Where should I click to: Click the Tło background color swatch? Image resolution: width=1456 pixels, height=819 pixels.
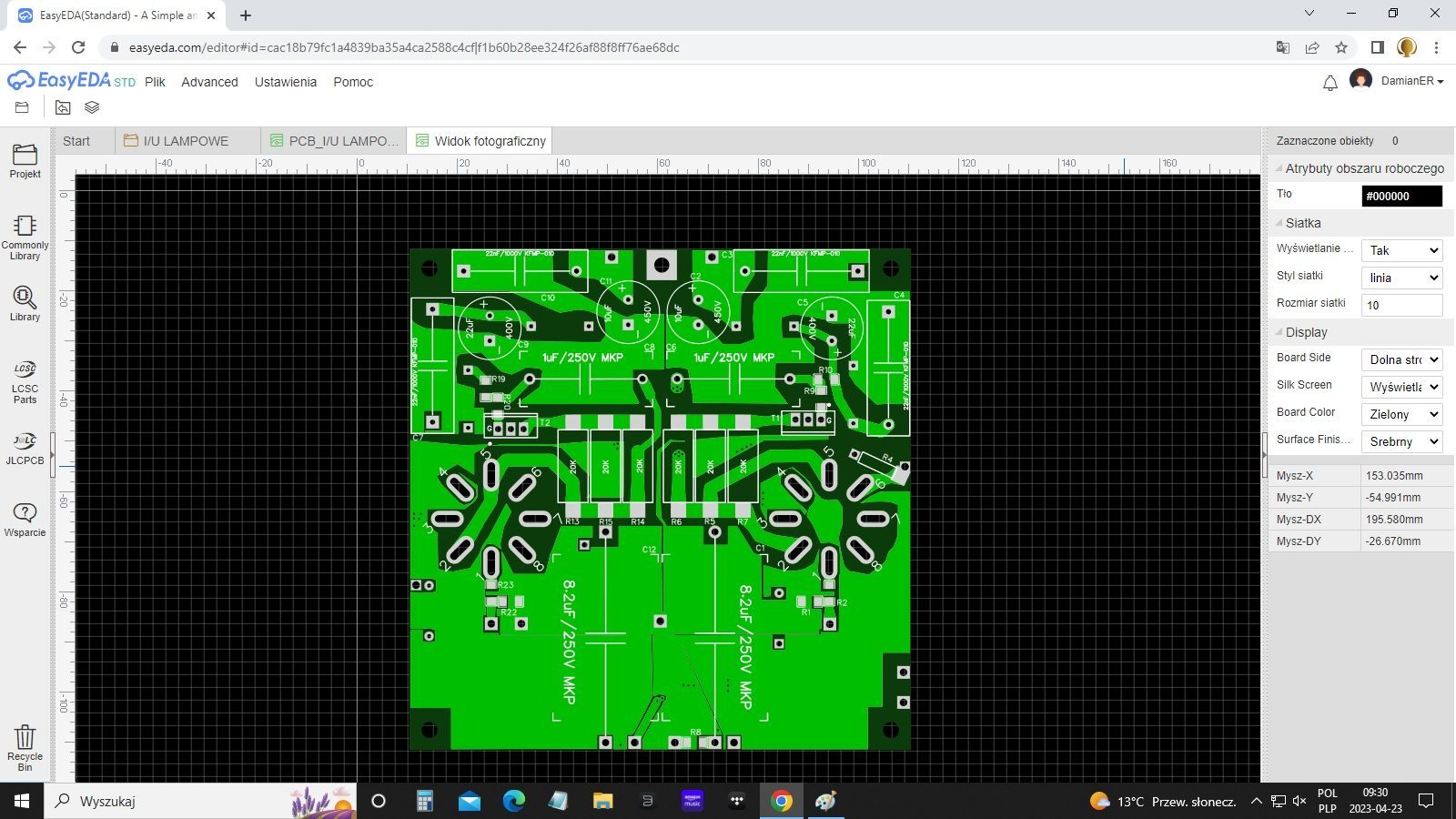pyautogui.click(x=1401, y=196)
